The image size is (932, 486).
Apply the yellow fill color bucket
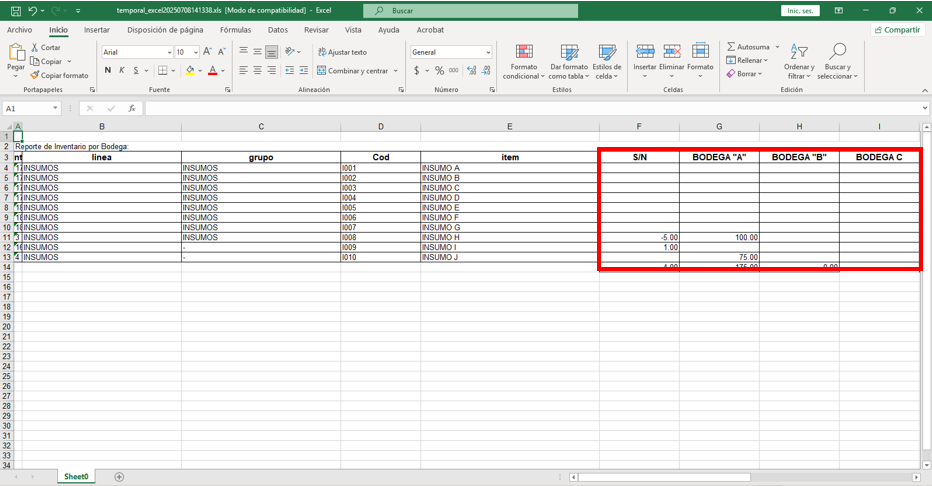[x=189, y=71]
